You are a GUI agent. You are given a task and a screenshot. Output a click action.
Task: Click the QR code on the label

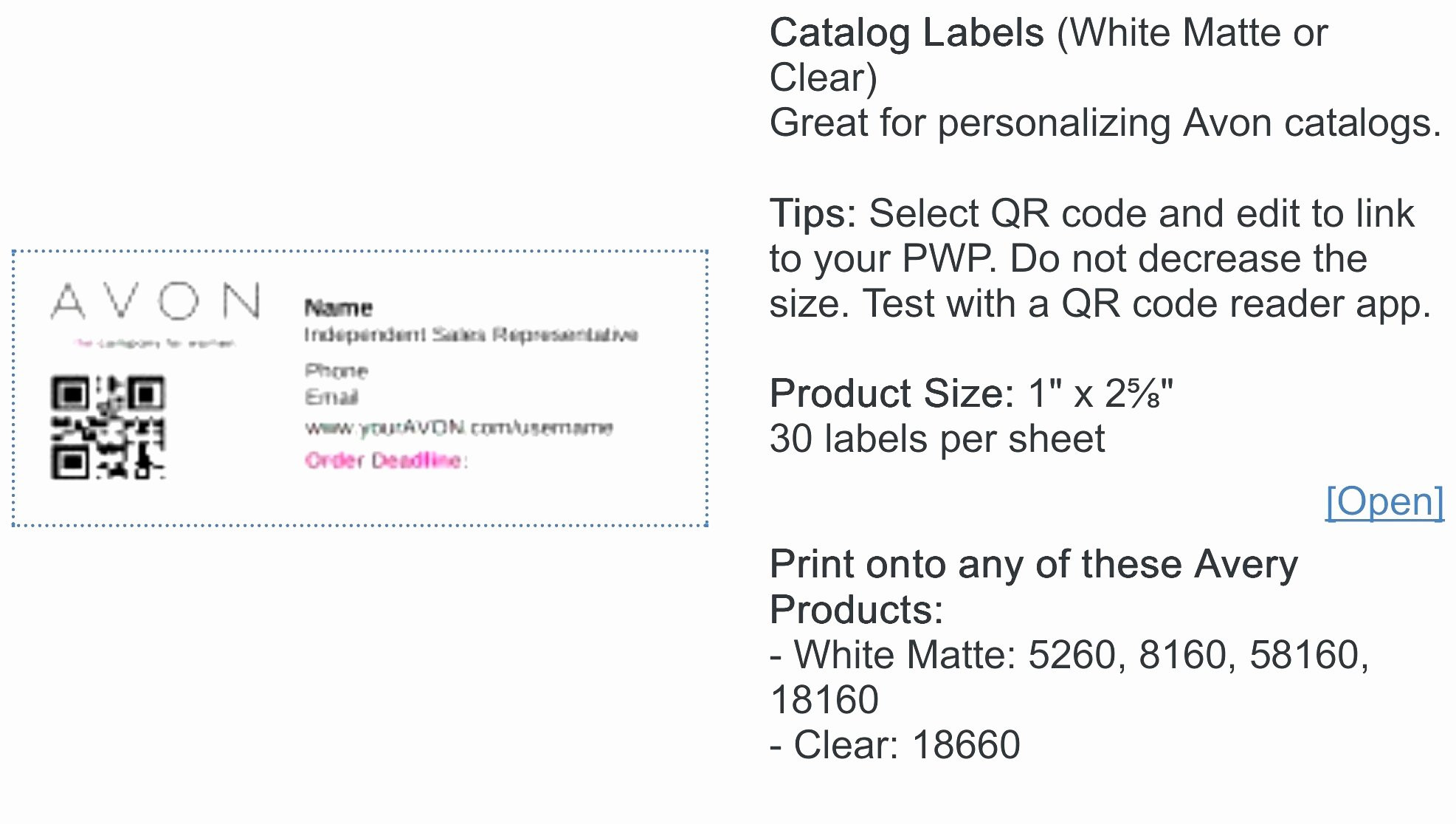click(x=108, y=428)
